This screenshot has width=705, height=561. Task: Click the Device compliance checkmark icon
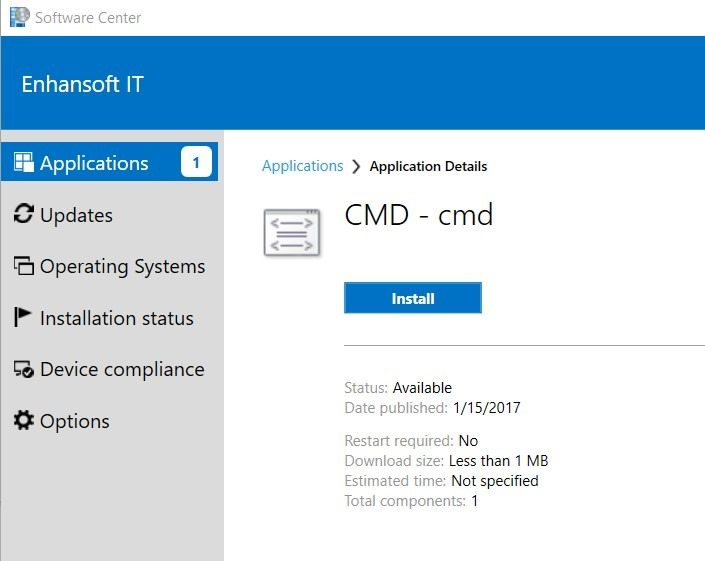[23, 369]
